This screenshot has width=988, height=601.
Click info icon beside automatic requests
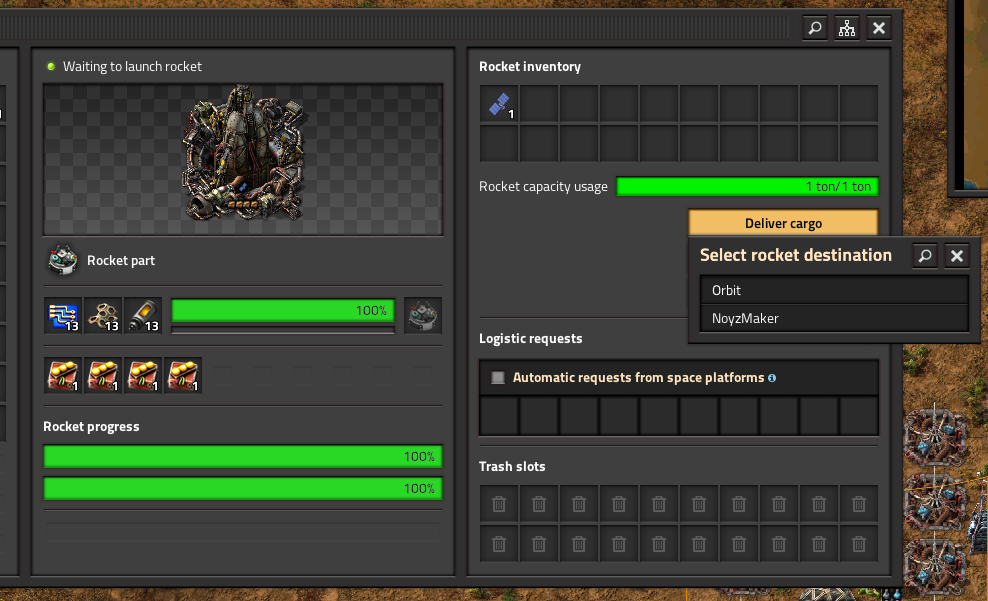tap(772, 378)
